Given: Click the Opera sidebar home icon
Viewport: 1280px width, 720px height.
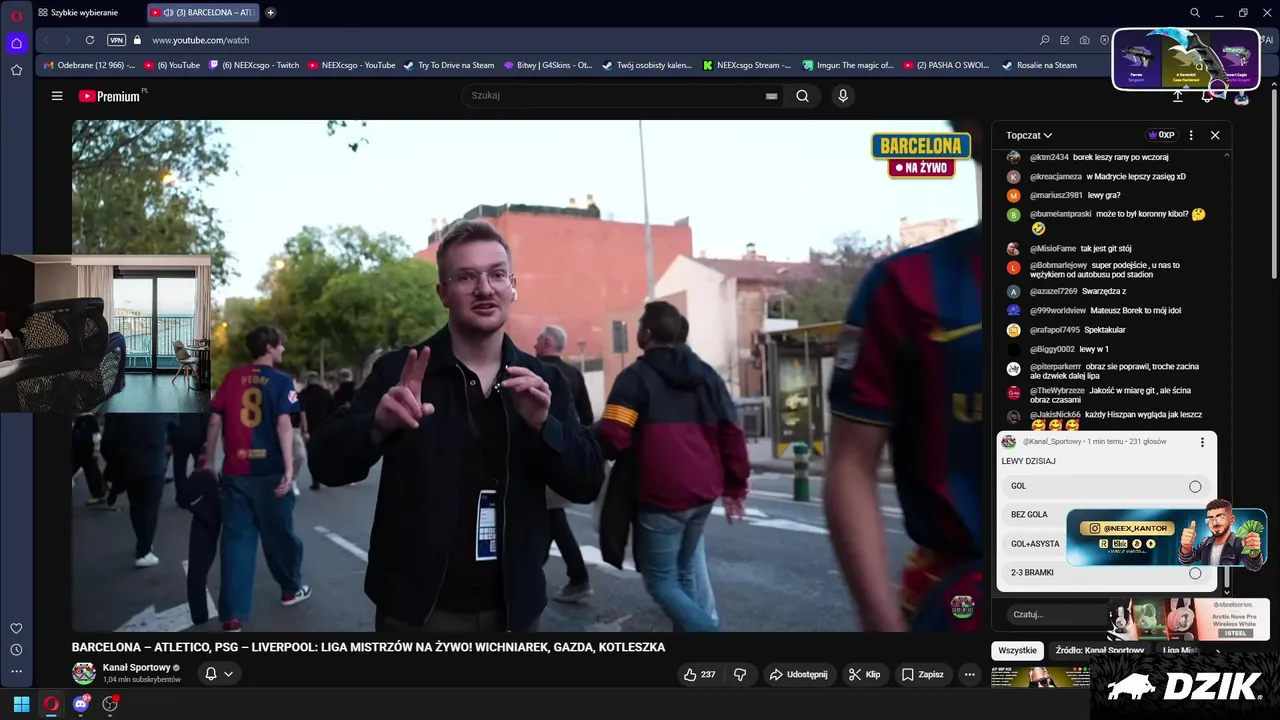Looking at the screenshot, I should coord(16,43).
